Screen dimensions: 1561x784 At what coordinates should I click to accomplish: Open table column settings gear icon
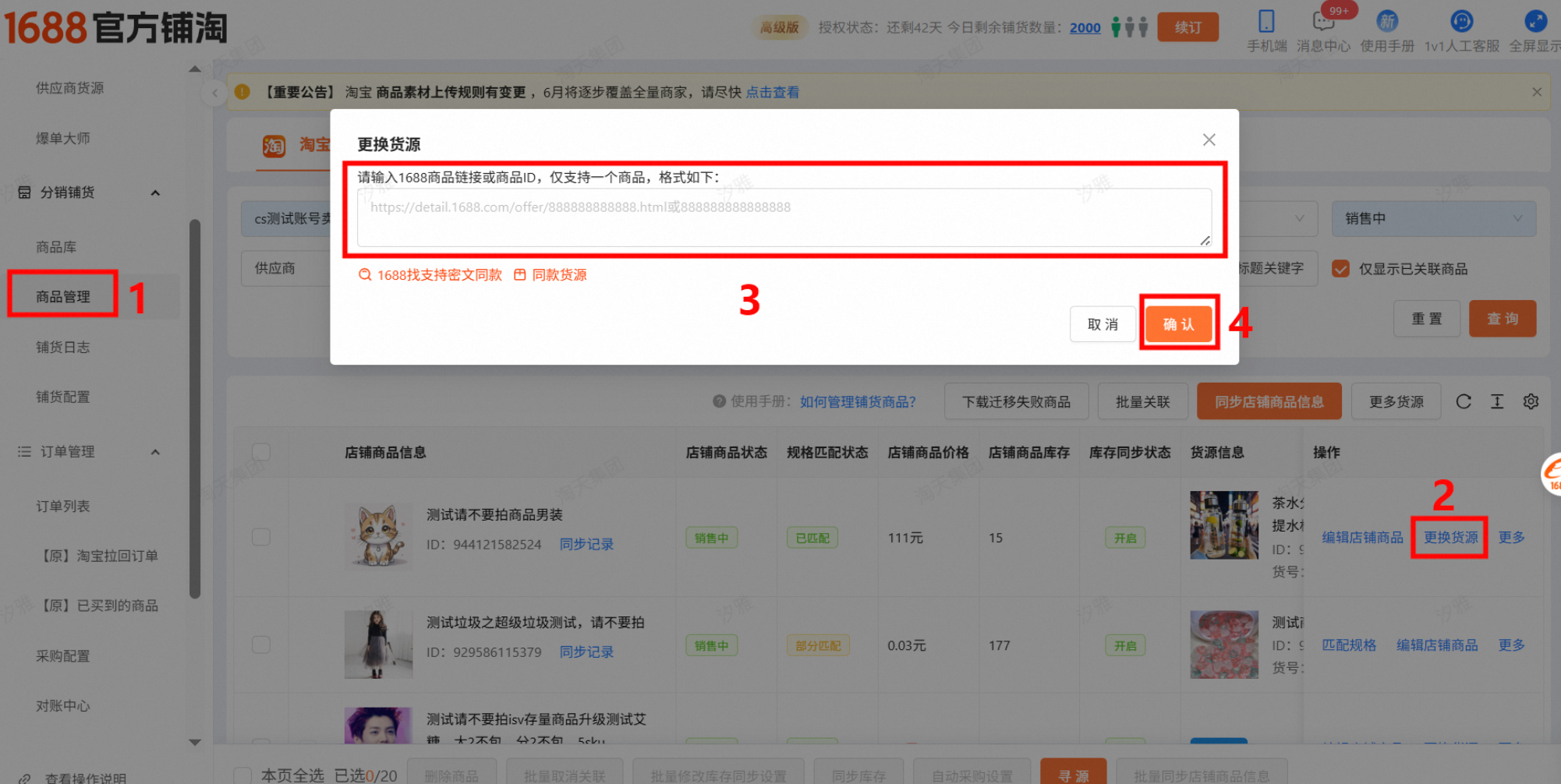[x=1531, y=401]
